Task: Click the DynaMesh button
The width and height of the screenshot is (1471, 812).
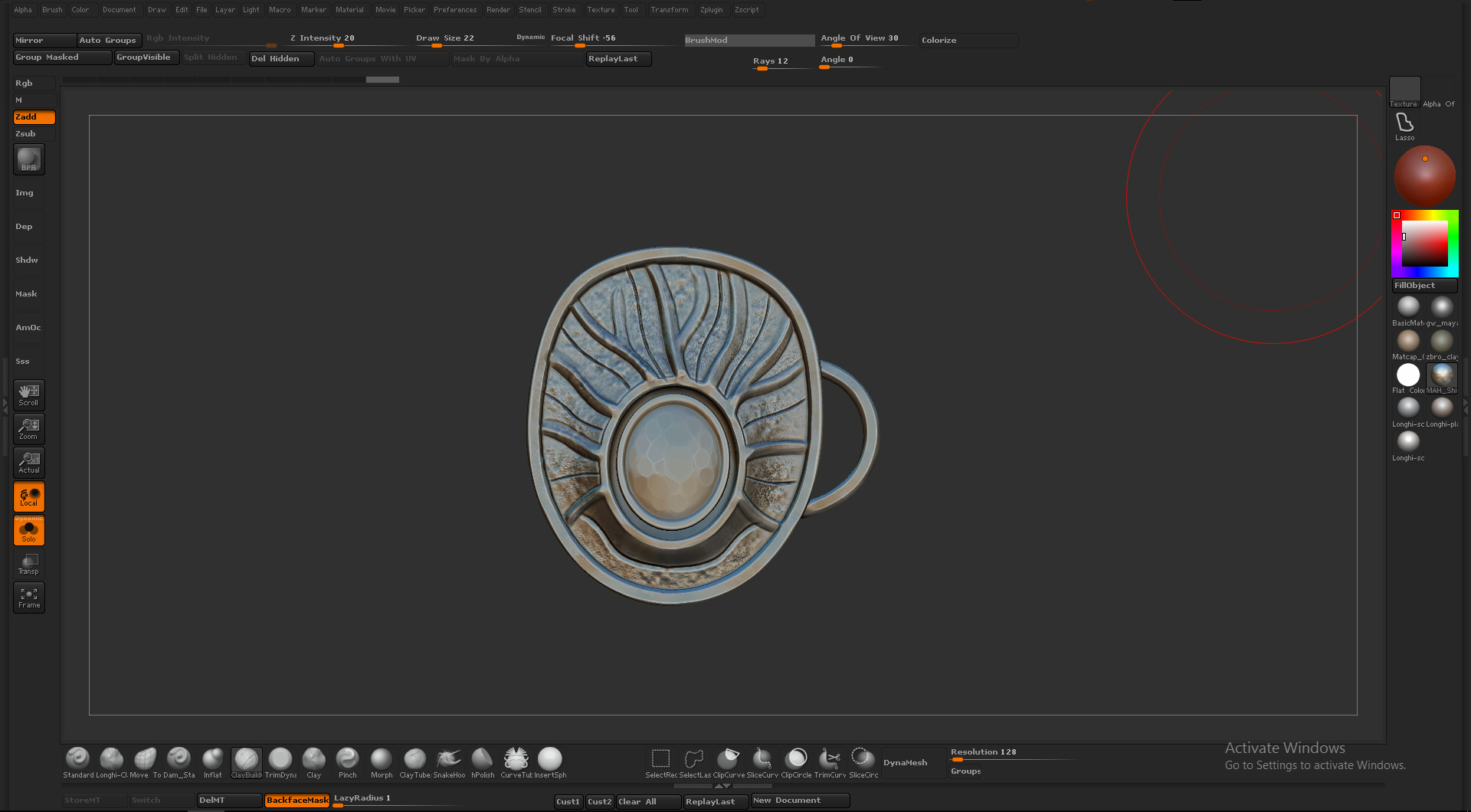Action: pyautogui.click(x=913, y=763)
